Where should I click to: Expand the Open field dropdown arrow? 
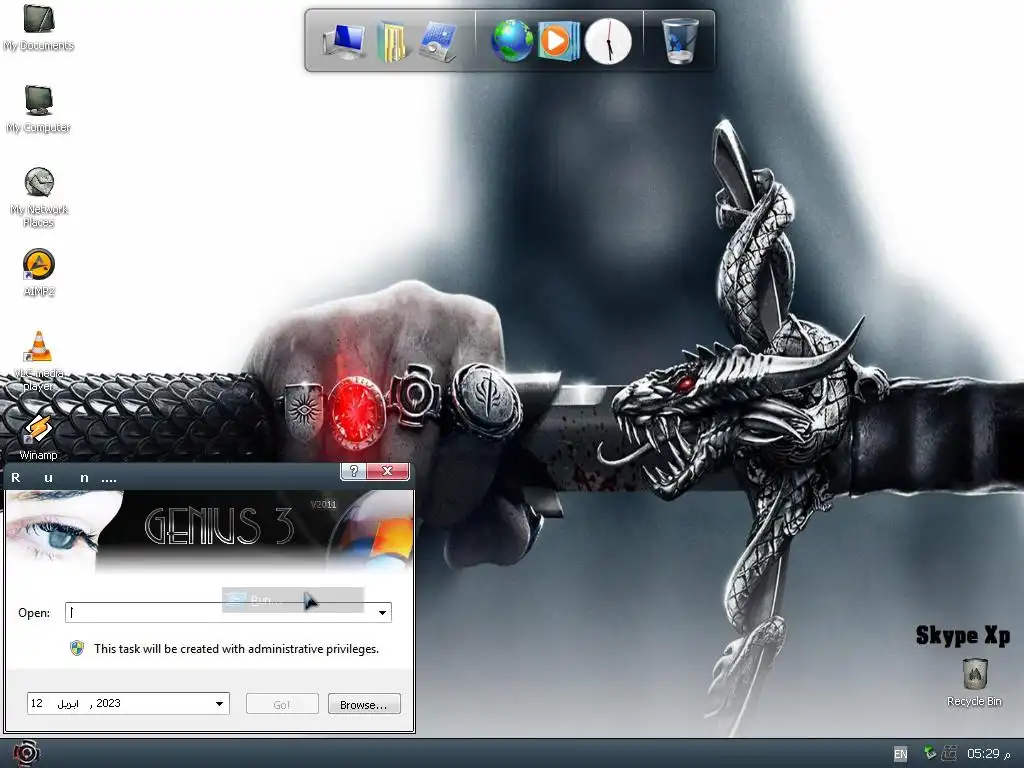[x=383, y=613]
